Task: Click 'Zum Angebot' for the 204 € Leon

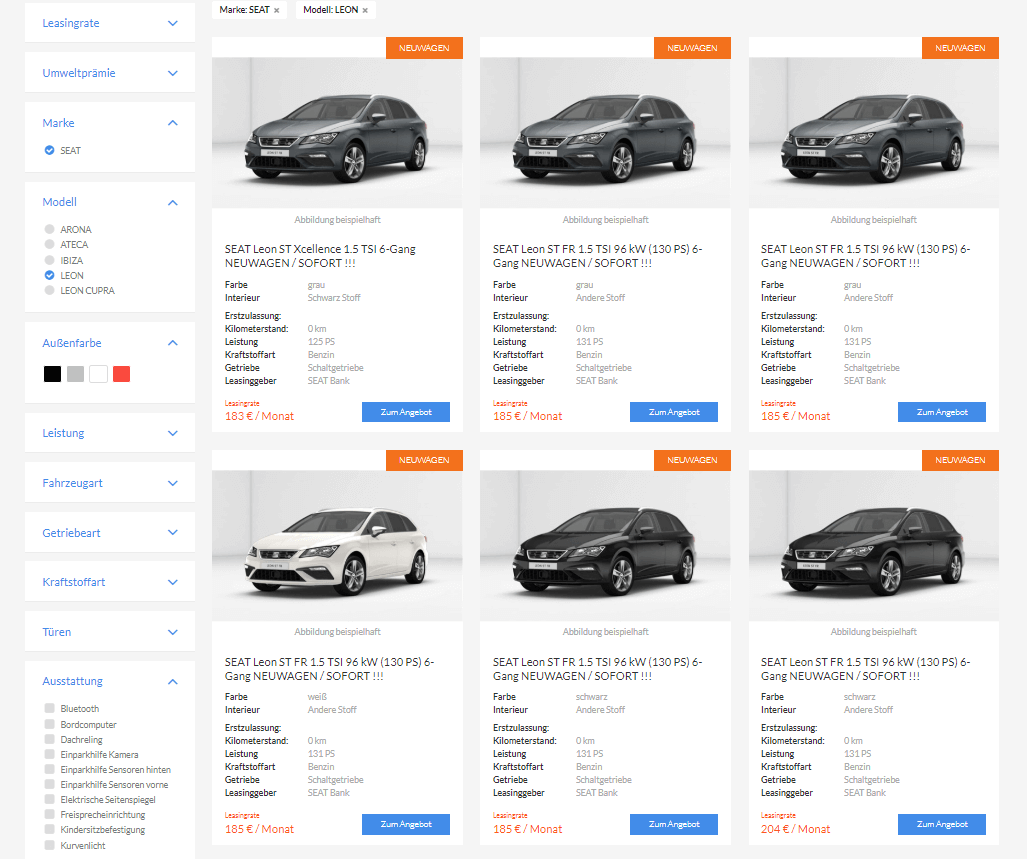Action: (x=942, y=824)
